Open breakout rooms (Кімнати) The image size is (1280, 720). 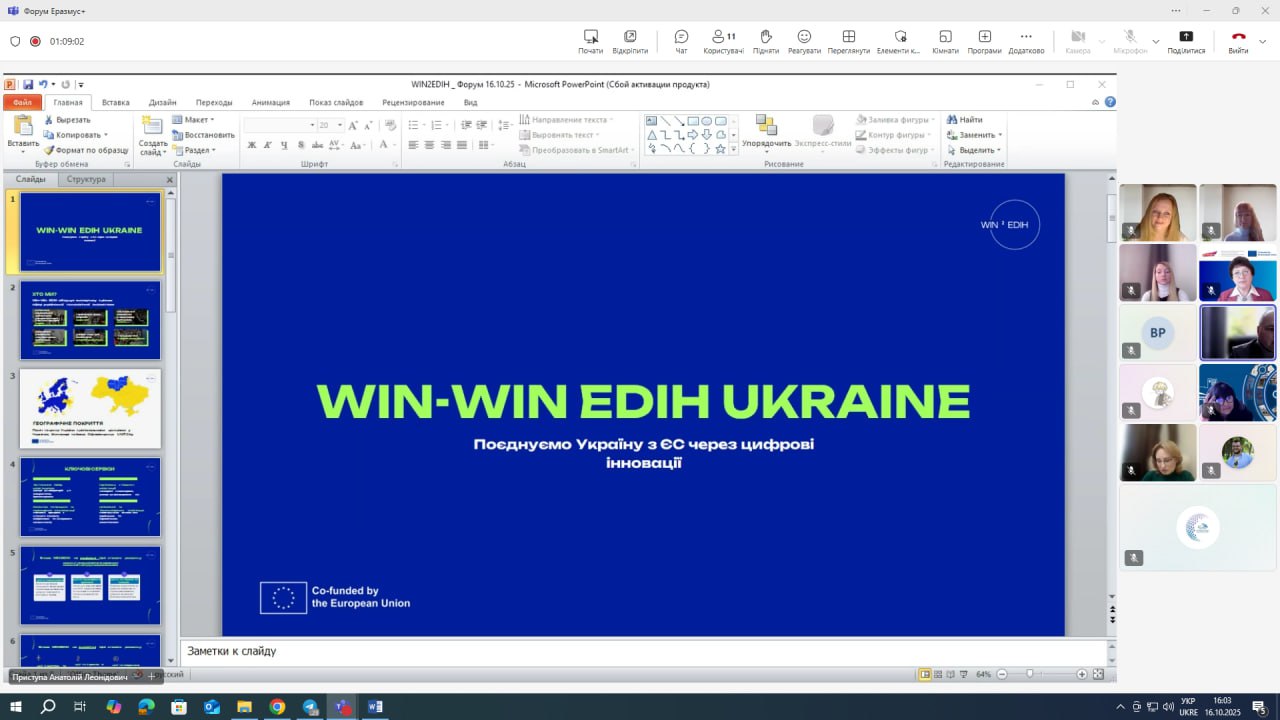pos(945,41)
